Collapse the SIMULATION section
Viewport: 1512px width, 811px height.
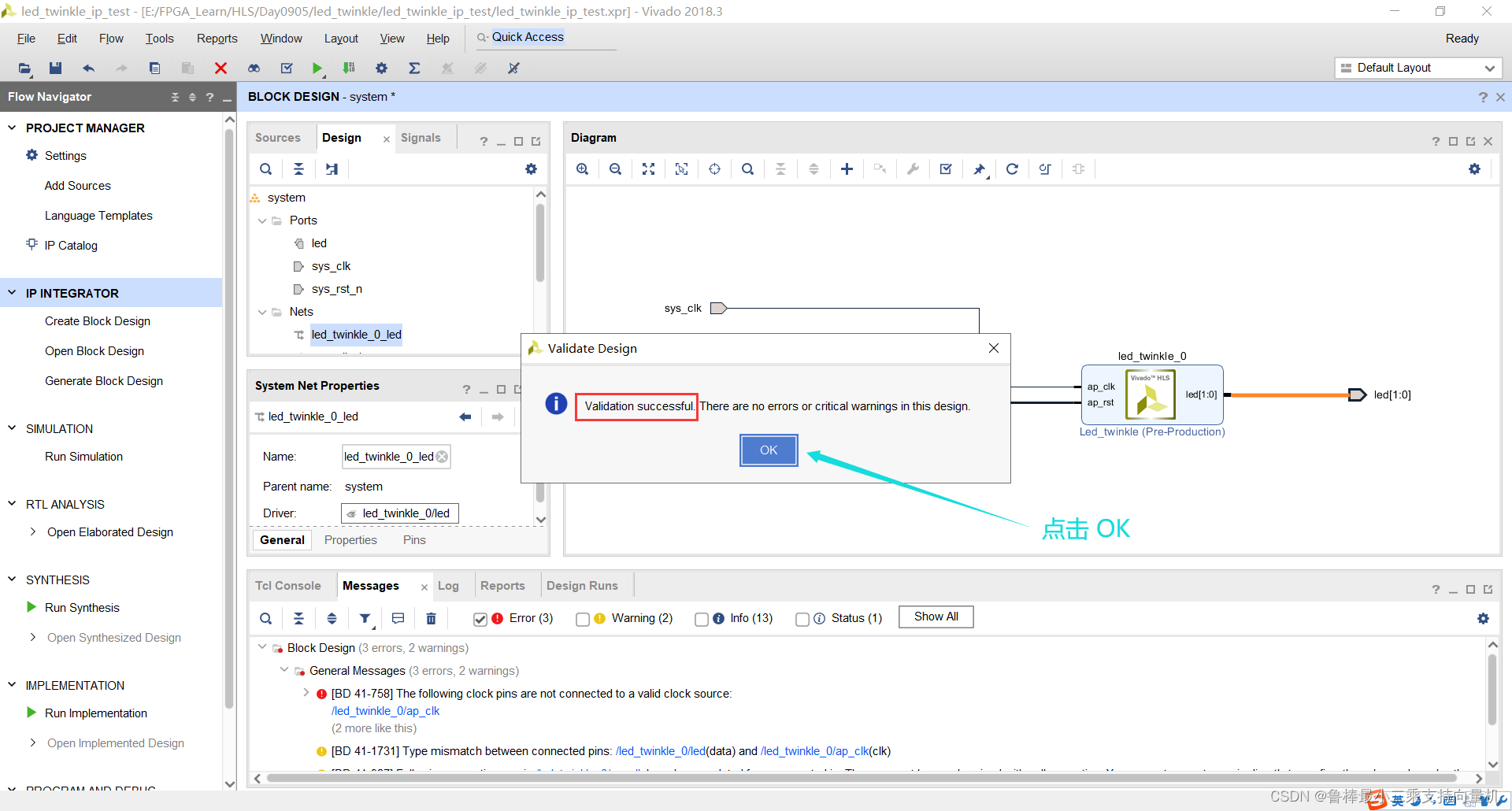(12, 428)
